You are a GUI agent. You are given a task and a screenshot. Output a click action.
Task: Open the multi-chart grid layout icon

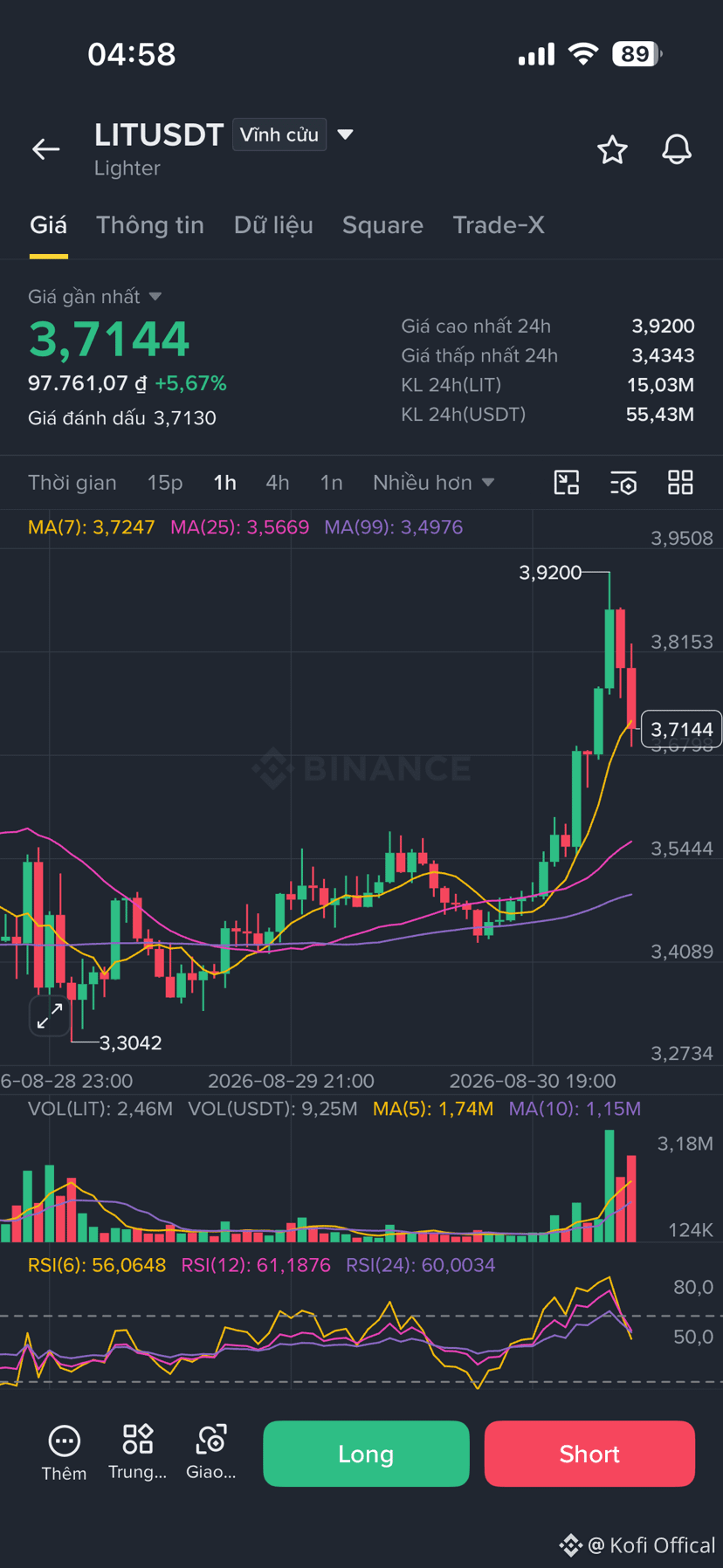coord(680,483)
